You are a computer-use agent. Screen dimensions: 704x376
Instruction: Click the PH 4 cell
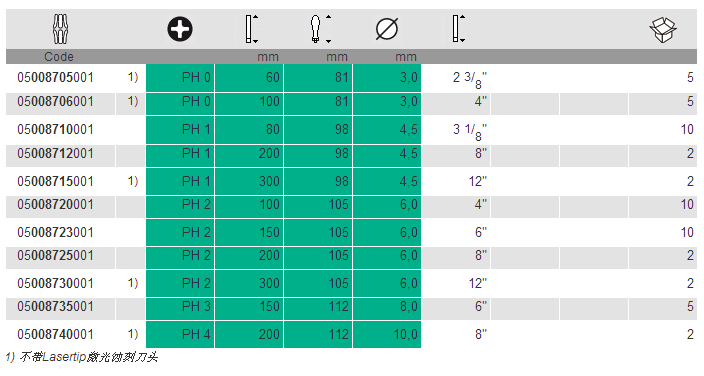click(180, 334)
